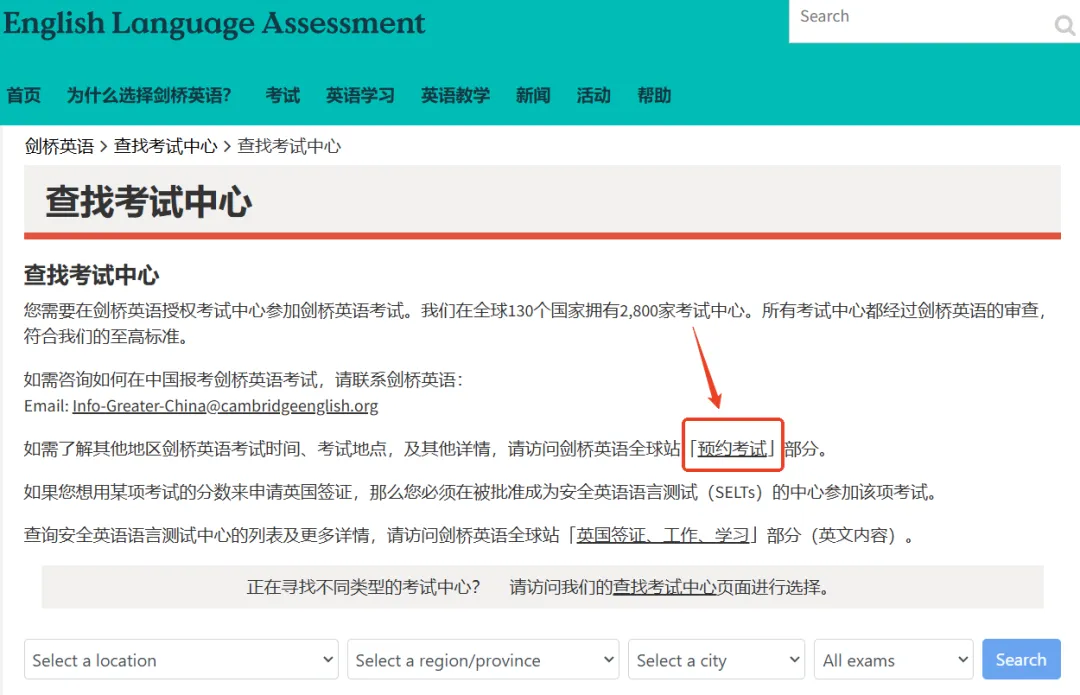1080x695 pixels.
Task: Select 帮助 from the top navigation
Action: [654, 95]
